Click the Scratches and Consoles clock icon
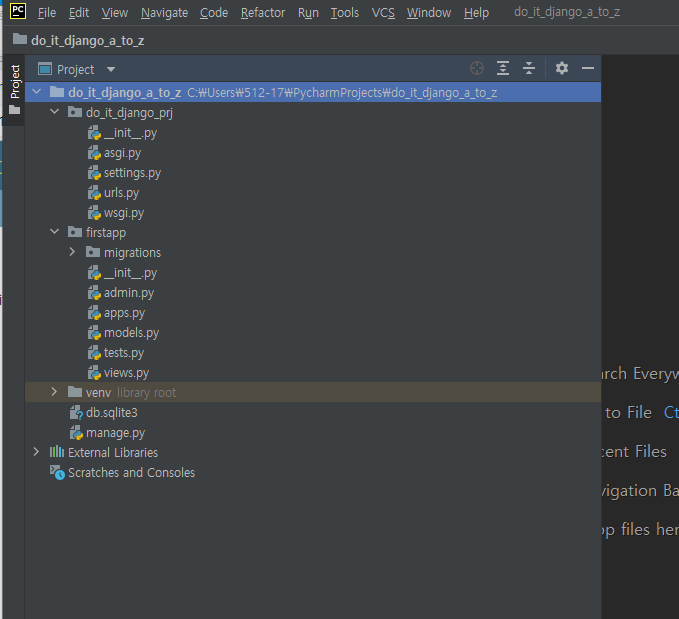This screenshot has height=619, width=679. tap(57, 472)
